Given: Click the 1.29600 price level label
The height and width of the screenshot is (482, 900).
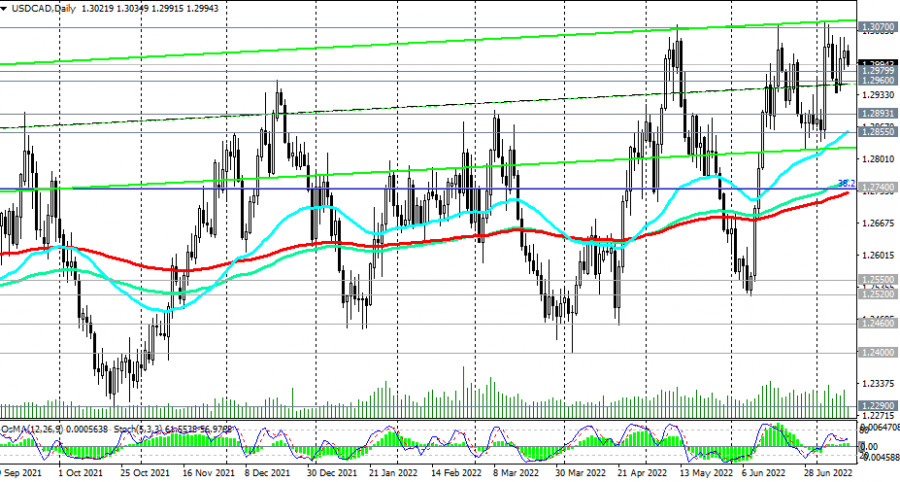Looking at the screenshot, I should (x=878, y=81).
